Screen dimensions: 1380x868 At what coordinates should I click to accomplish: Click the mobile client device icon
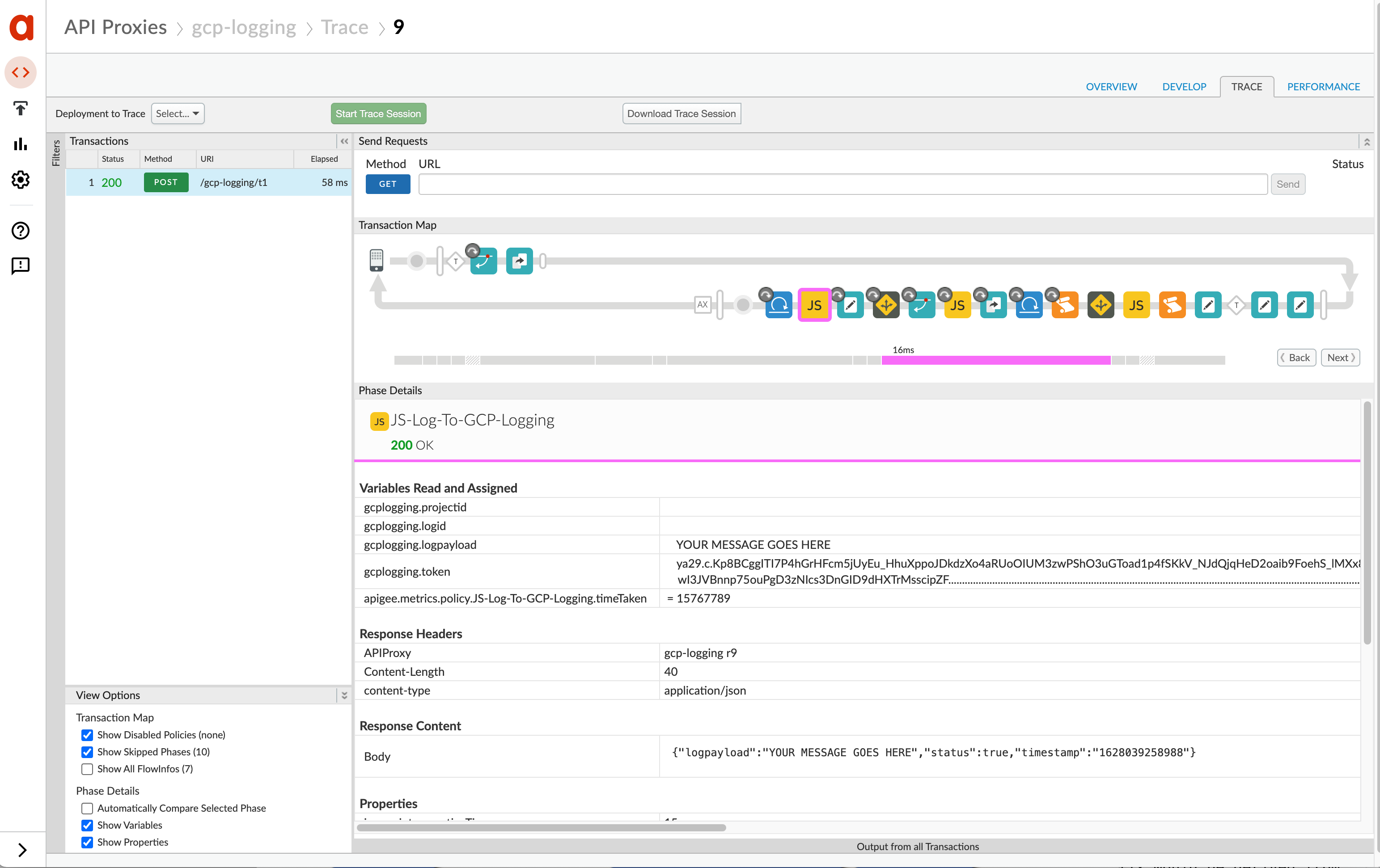(376, 260)
